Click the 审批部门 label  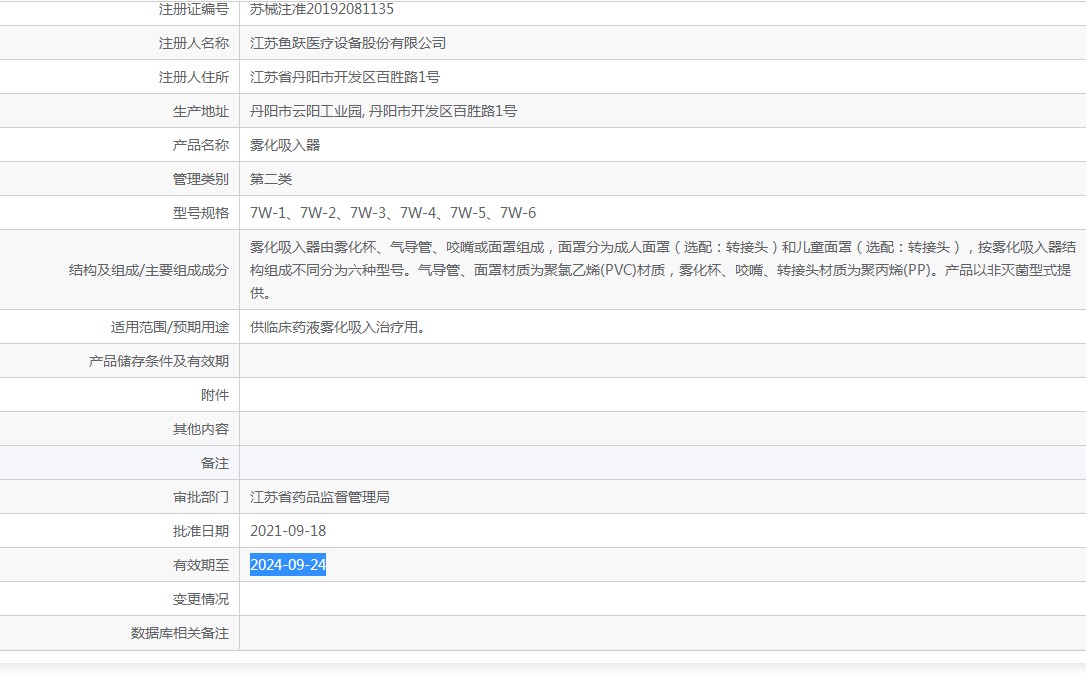coord(201,496)
